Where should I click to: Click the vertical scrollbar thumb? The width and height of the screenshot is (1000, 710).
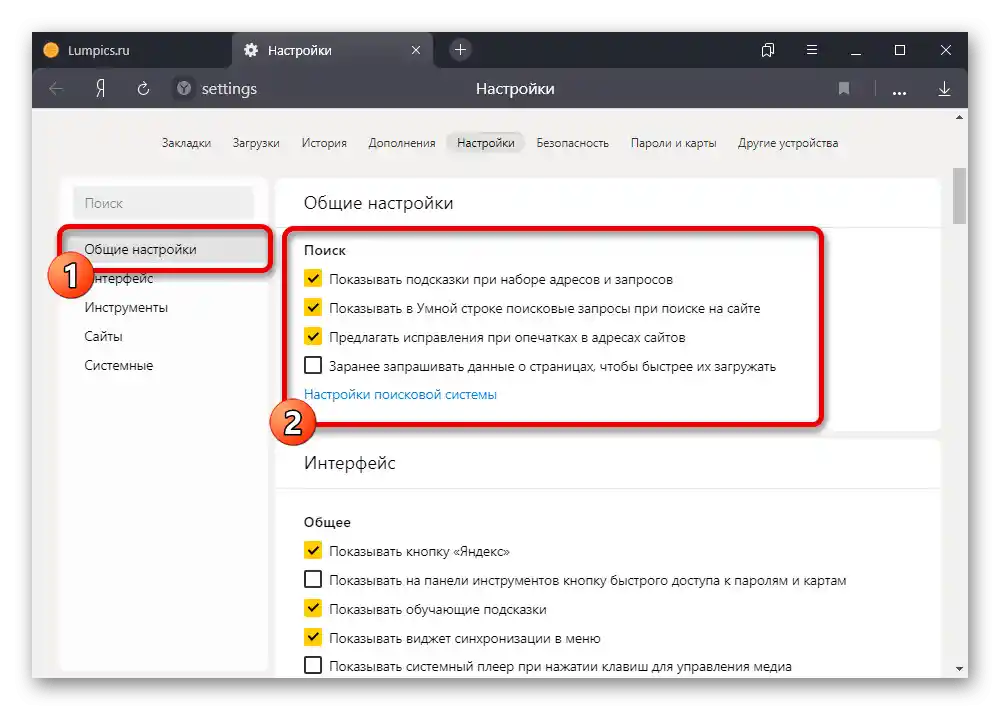coord(959,196)
